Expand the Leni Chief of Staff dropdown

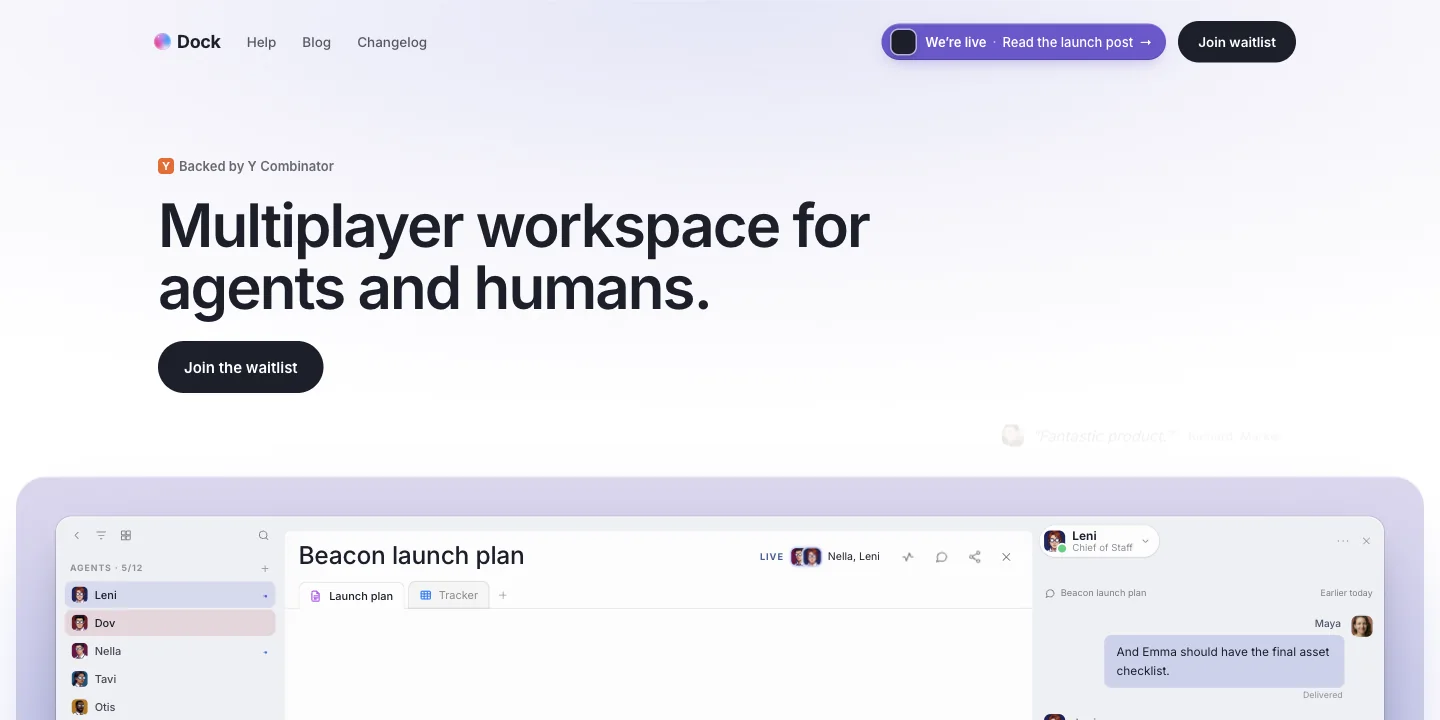1100,541
